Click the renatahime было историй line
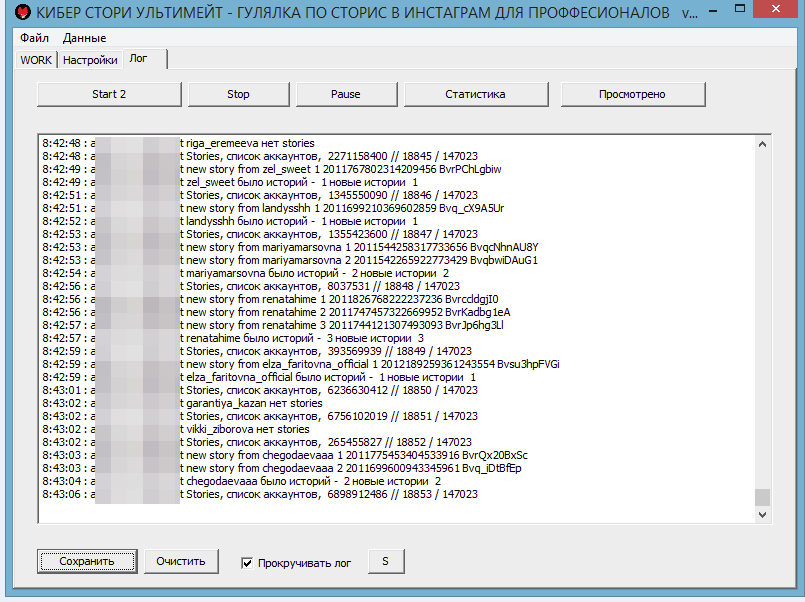Viewport: 805px width, 602px height. (x=233, y=338)
